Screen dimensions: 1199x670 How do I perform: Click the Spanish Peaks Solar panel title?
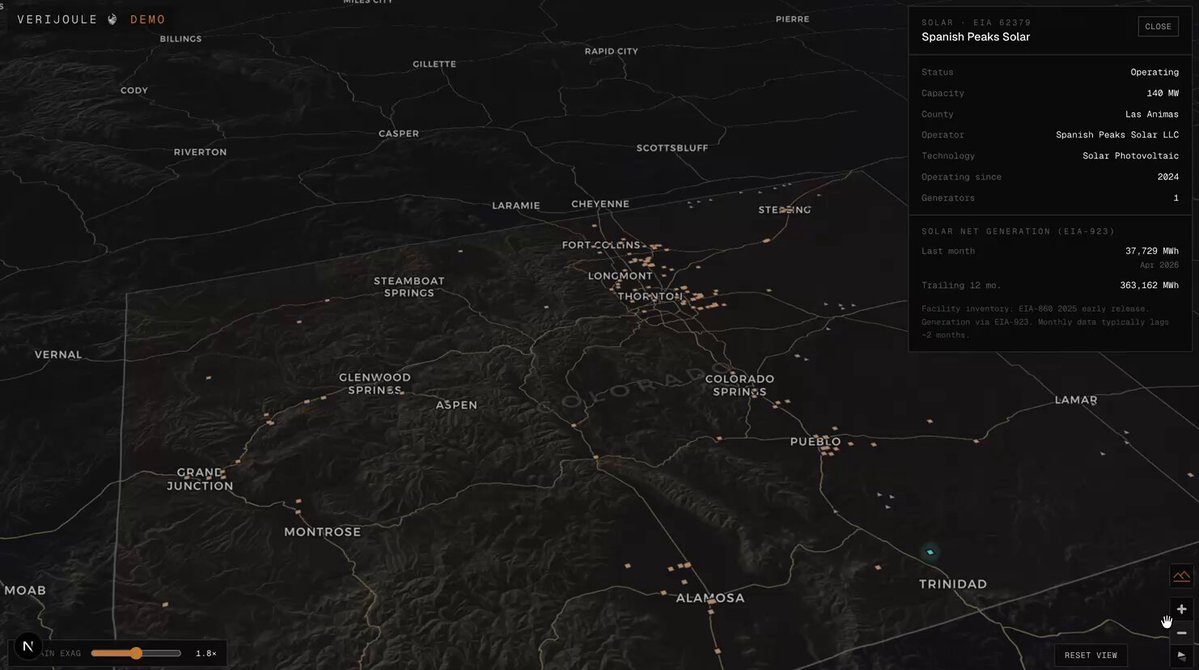click(975, 37)
